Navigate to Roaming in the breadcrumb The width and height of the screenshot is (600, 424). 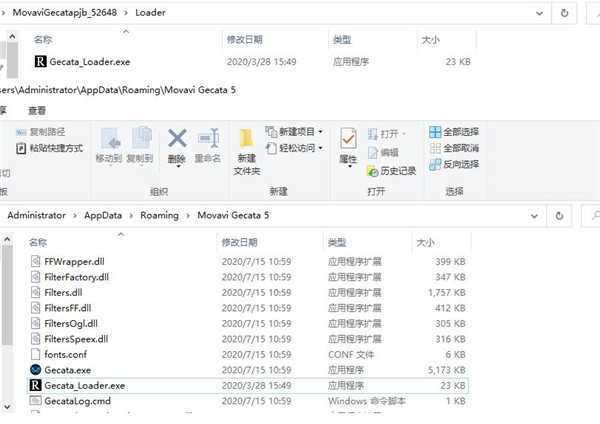tap(159, 215)
